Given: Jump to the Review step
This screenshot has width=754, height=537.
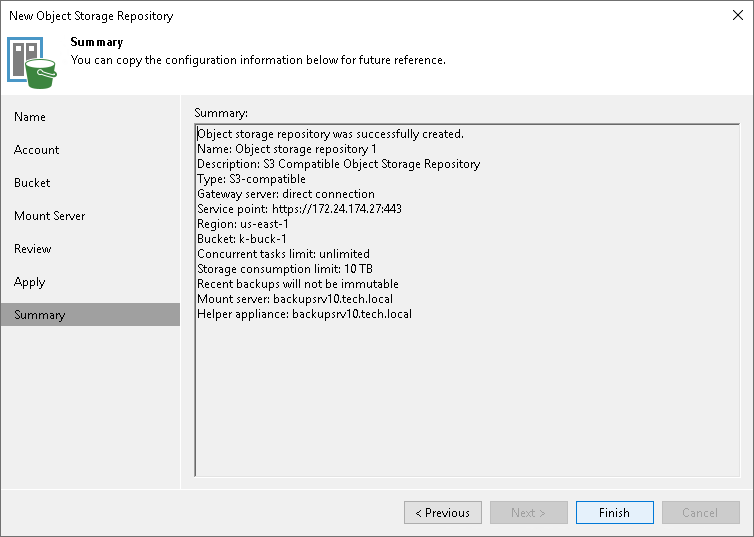Looking at the screenshot, I should [33, 249].
